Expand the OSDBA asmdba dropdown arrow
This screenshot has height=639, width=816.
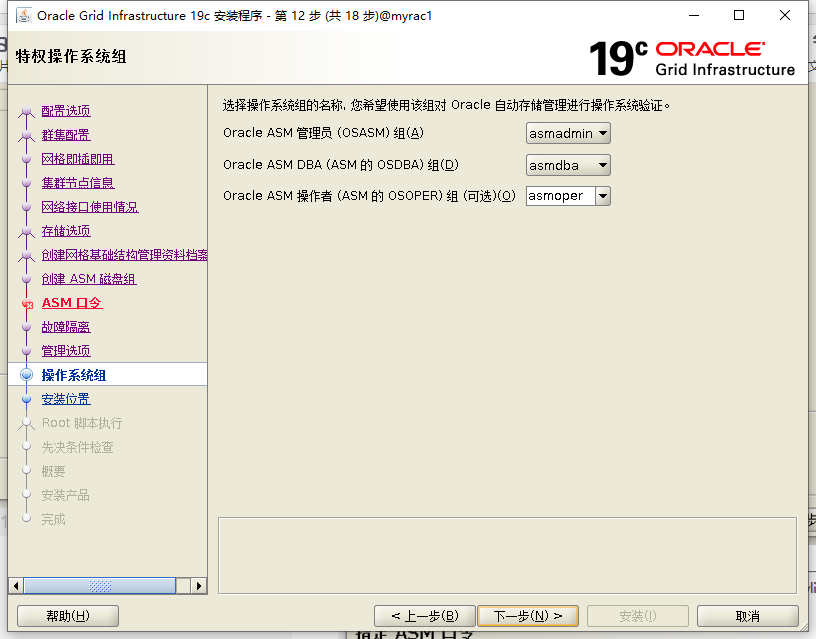pos(603,165)
